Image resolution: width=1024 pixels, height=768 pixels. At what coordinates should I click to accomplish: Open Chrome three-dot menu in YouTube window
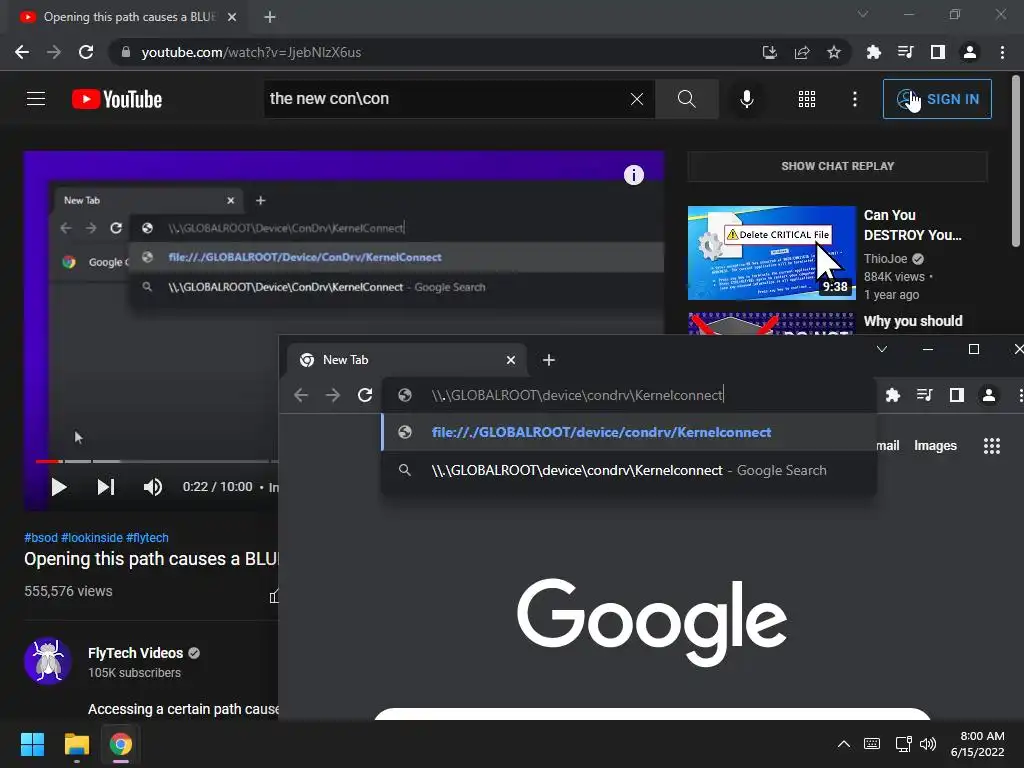[1002, 52]
